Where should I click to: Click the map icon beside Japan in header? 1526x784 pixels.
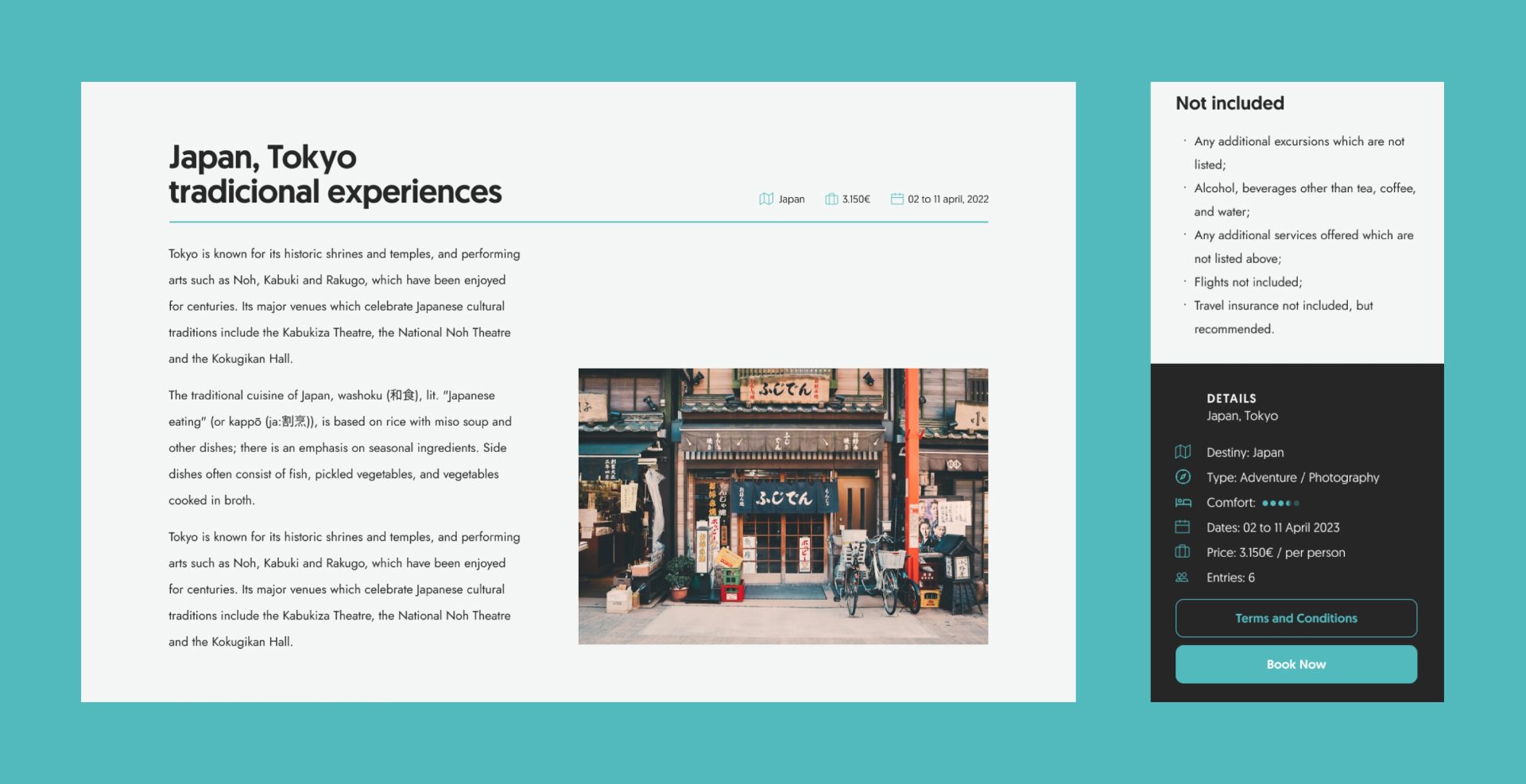[x=765, y=199]
